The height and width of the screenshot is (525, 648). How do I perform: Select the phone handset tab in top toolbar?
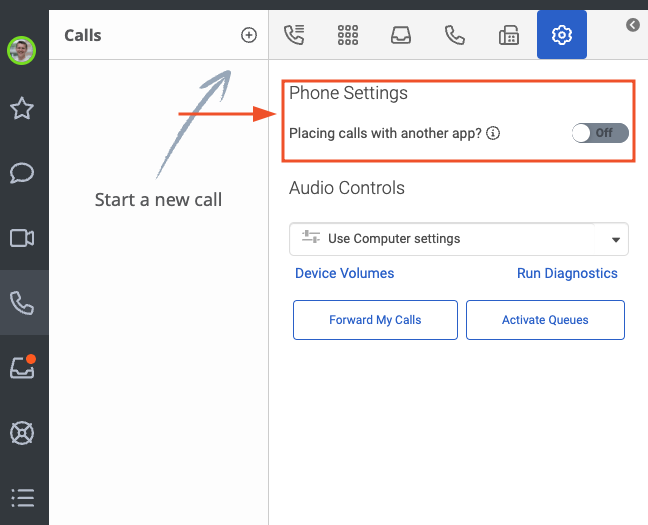click(x=455, y=35)
